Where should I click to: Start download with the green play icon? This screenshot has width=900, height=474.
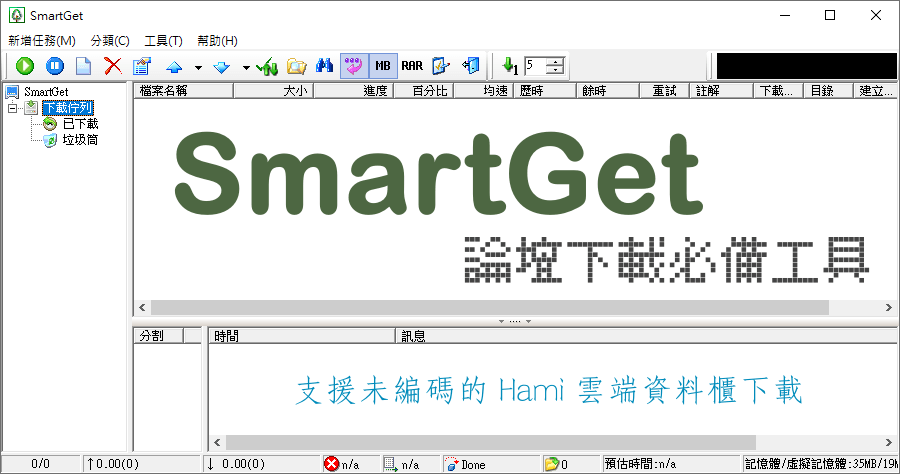[25, 66]
